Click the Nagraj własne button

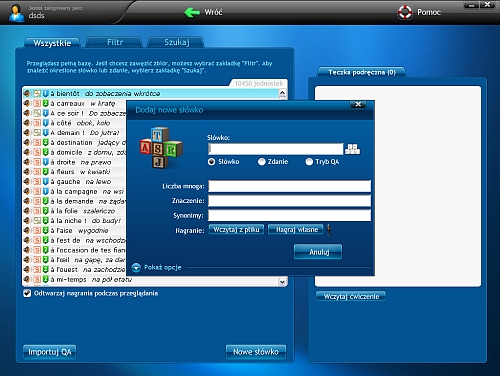(x=296, y=230)
